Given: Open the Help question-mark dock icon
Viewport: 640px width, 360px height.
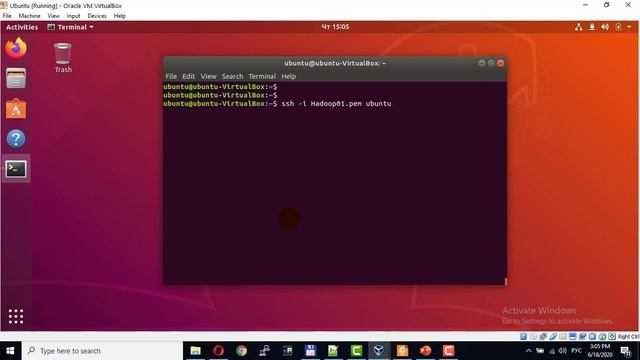Looking at the screenshot, I should point(16,139).
